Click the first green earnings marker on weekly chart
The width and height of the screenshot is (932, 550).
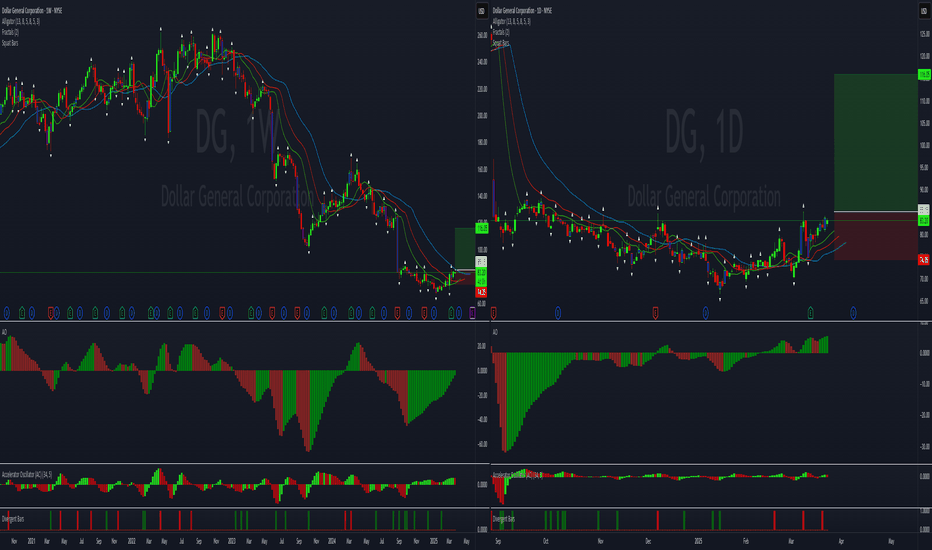[x=22, y=312]
